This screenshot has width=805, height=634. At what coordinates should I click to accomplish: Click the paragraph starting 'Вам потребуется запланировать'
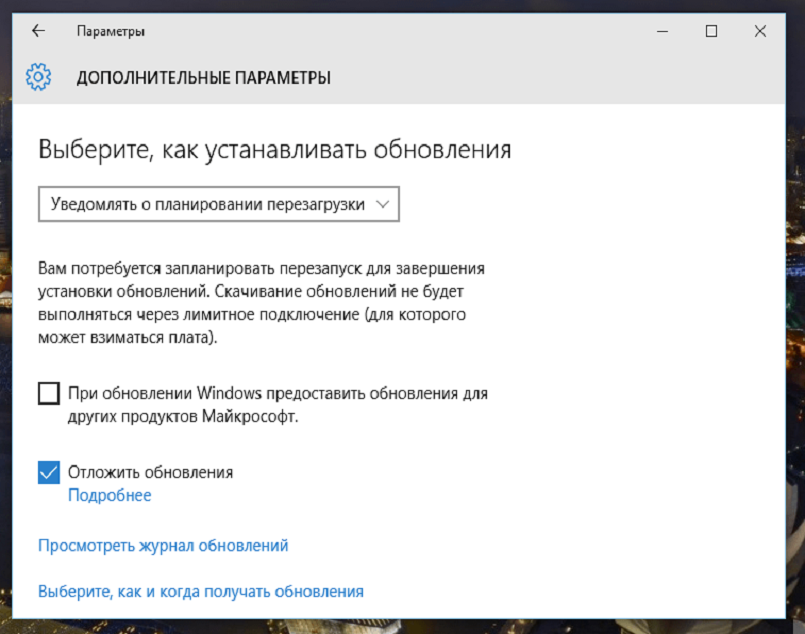pyautogui.click(x=261, y=303)
